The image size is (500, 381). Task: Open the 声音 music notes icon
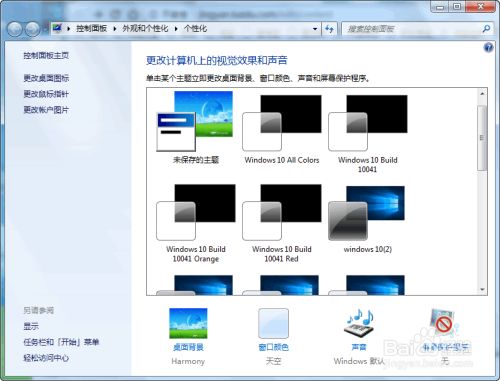click(x=359, y=323)
